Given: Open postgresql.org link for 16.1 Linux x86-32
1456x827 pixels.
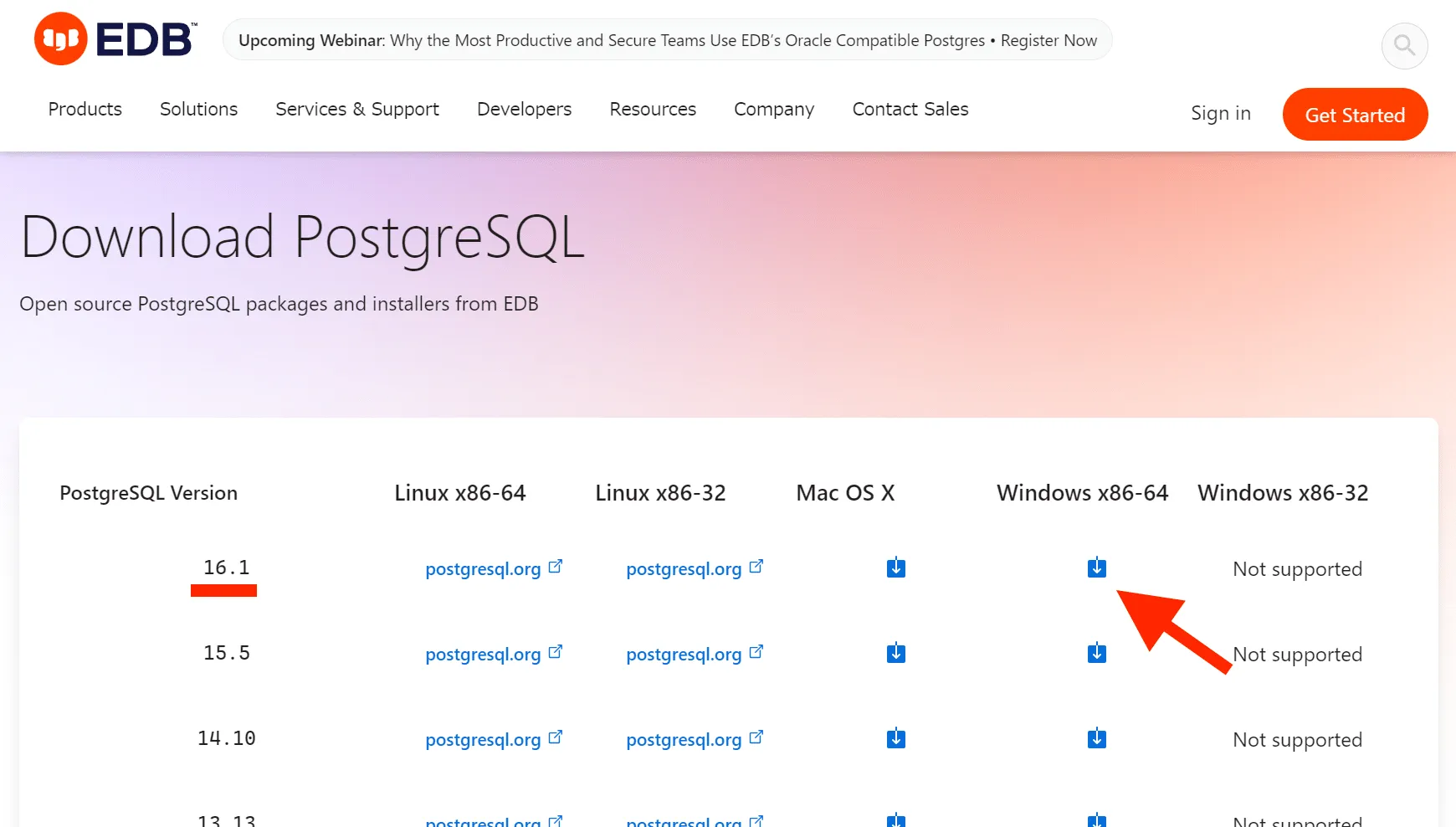Looking at the screenshot, I should tap(695, 568).
